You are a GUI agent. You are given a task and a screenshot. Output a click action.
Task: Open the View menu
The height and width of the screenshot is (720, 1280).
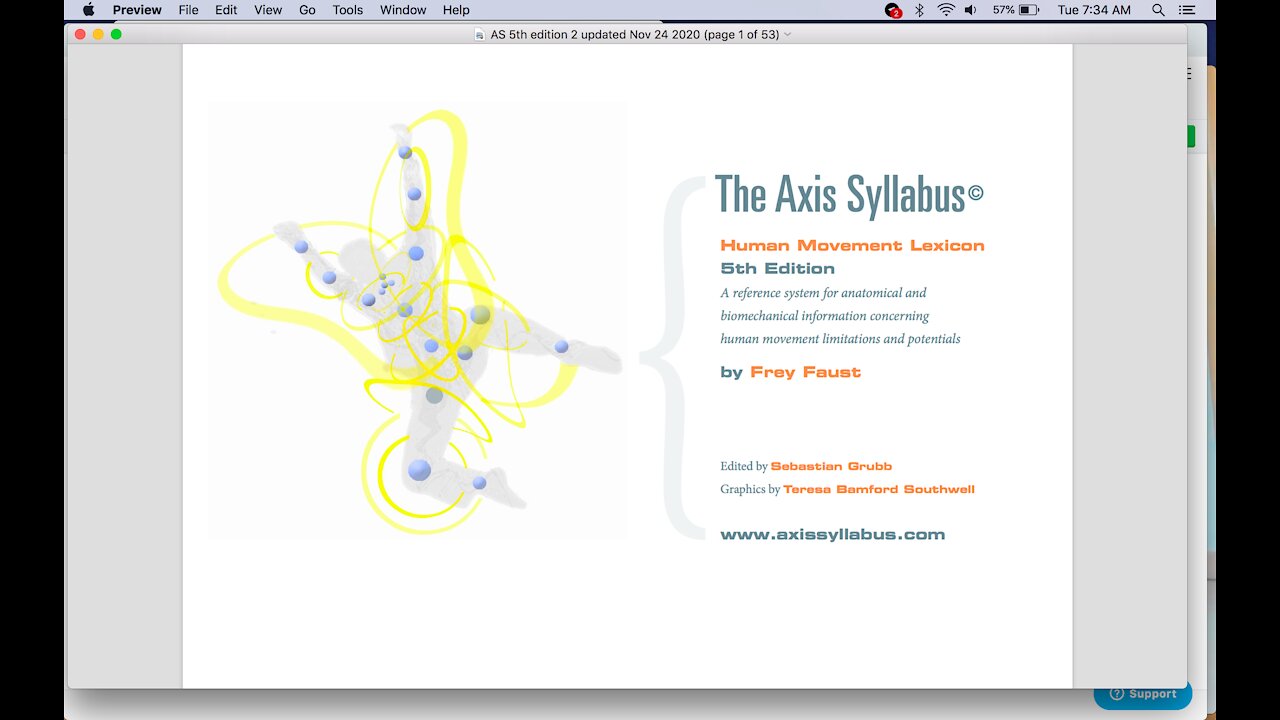coord(268,10)
